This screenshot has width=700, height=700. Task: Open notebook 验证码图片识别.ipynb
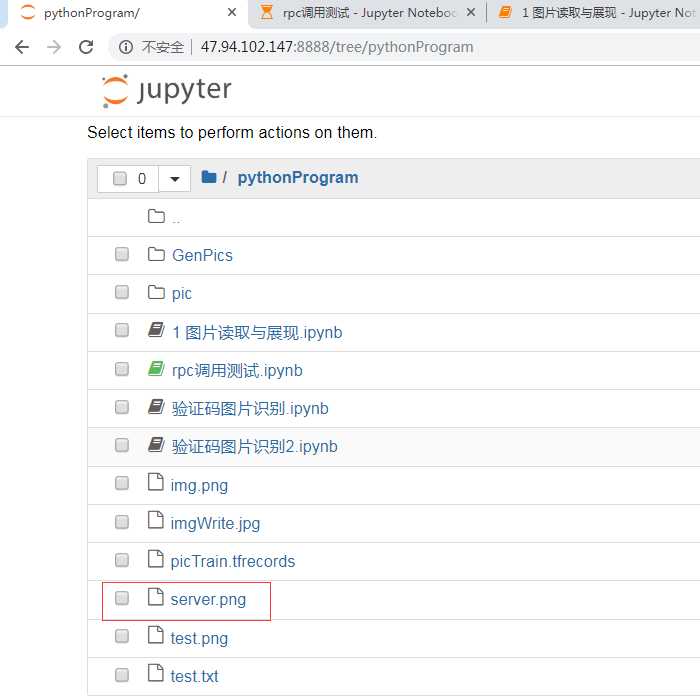(x=250, y=408)
